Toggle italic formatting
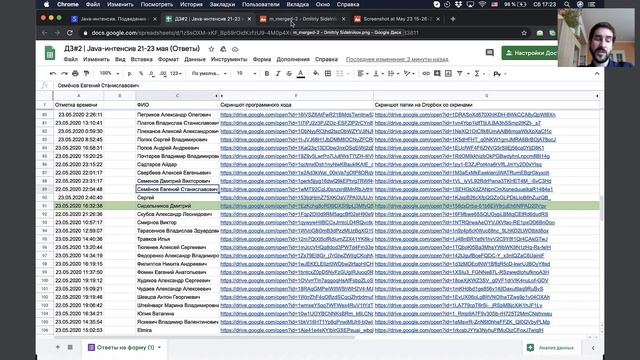This screenshot has height=360, width=640. point(278,73)
